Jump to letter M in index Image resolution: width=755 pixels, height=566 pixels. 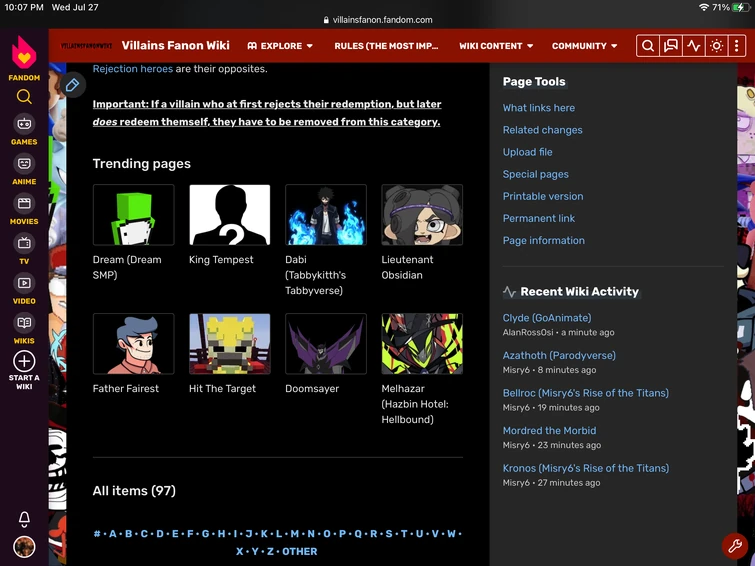click(x=295, y=534)
